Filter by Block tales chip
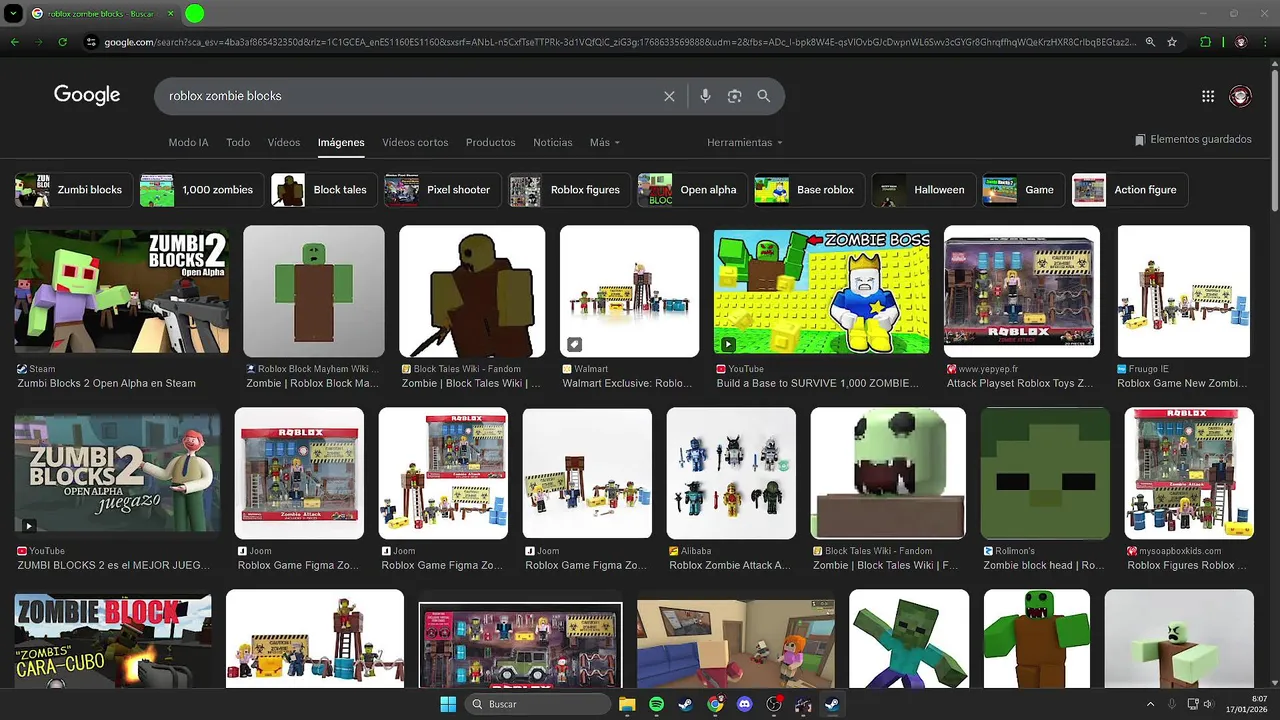Screen dimensions: 1280x720 pyautogui.click(x=325, y=189)
